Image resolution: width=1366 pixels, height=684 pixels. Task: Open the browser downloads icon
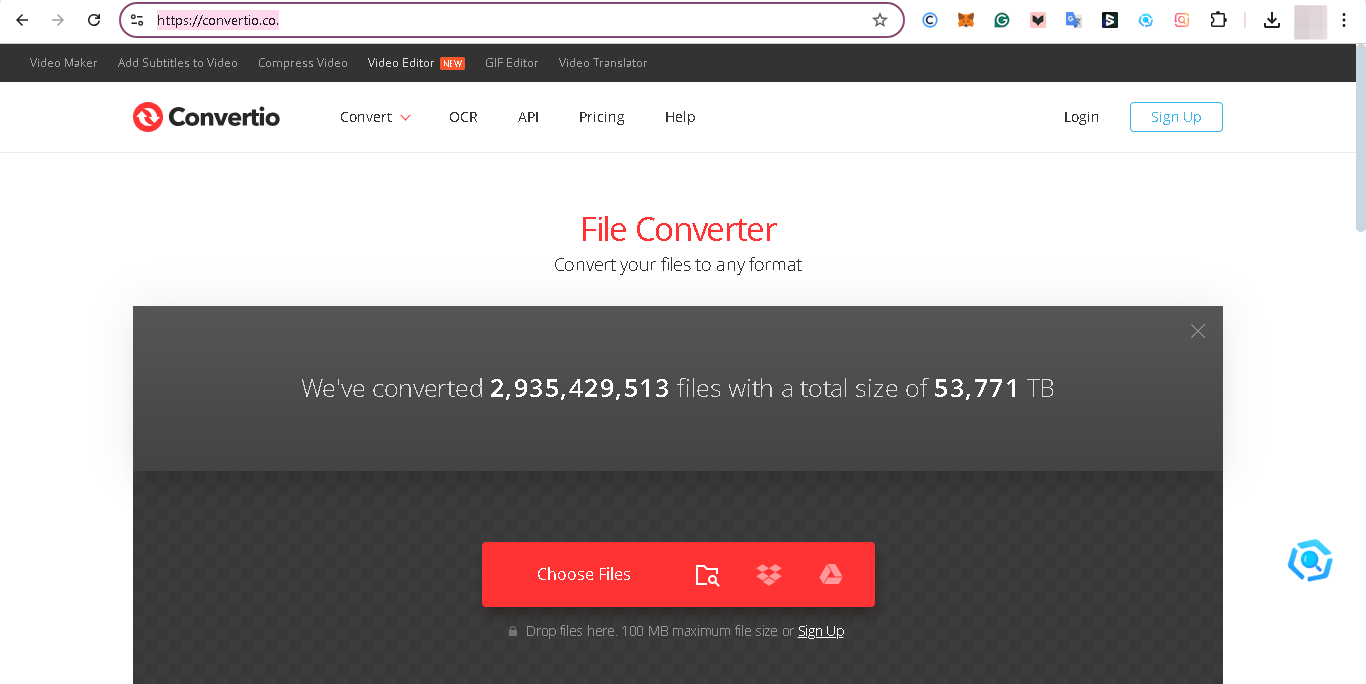(x=1272, y=20)
